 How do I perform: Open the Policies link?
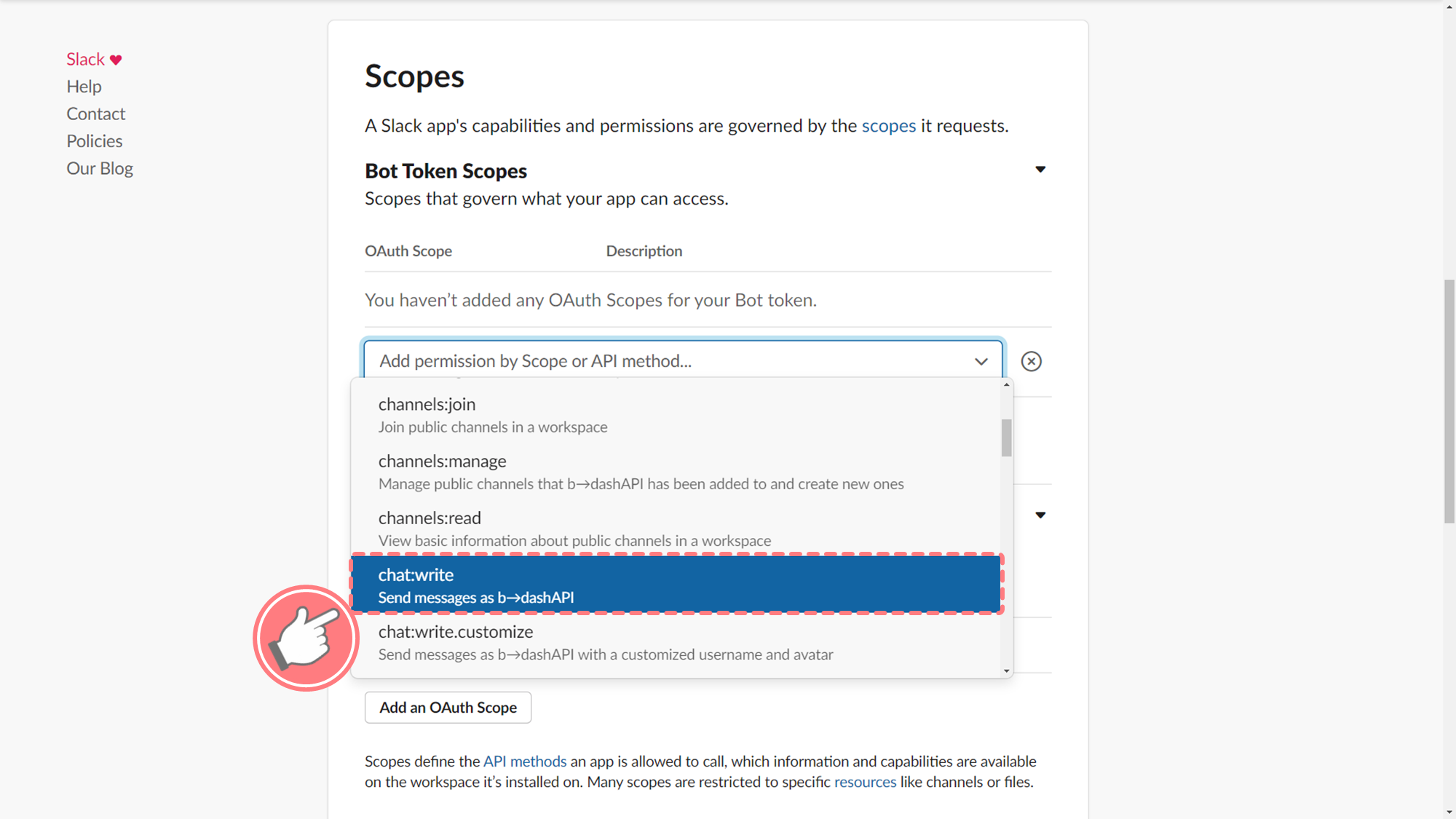point(94,141)
